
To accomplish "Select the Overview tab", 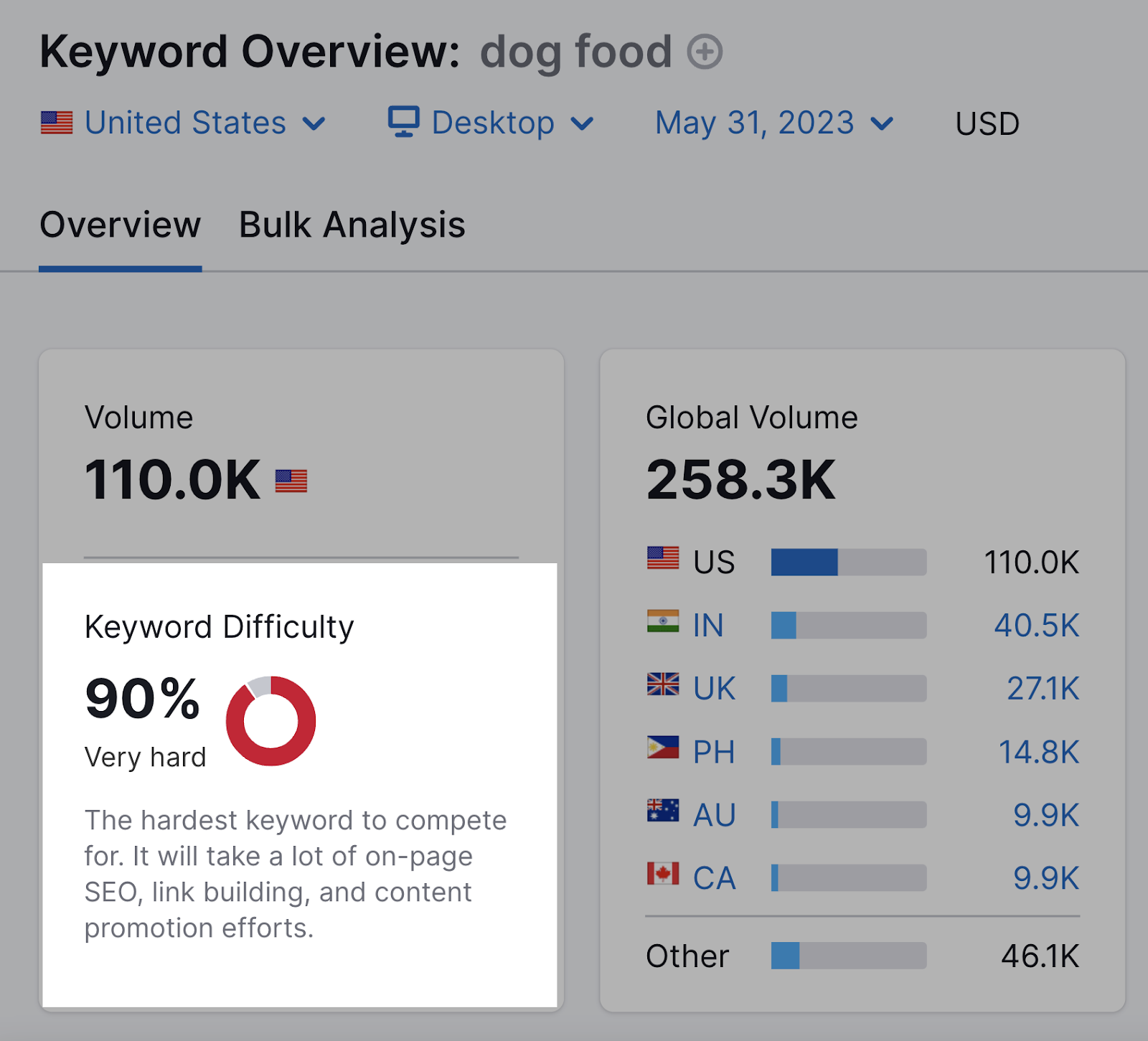I will coord(120,225).
